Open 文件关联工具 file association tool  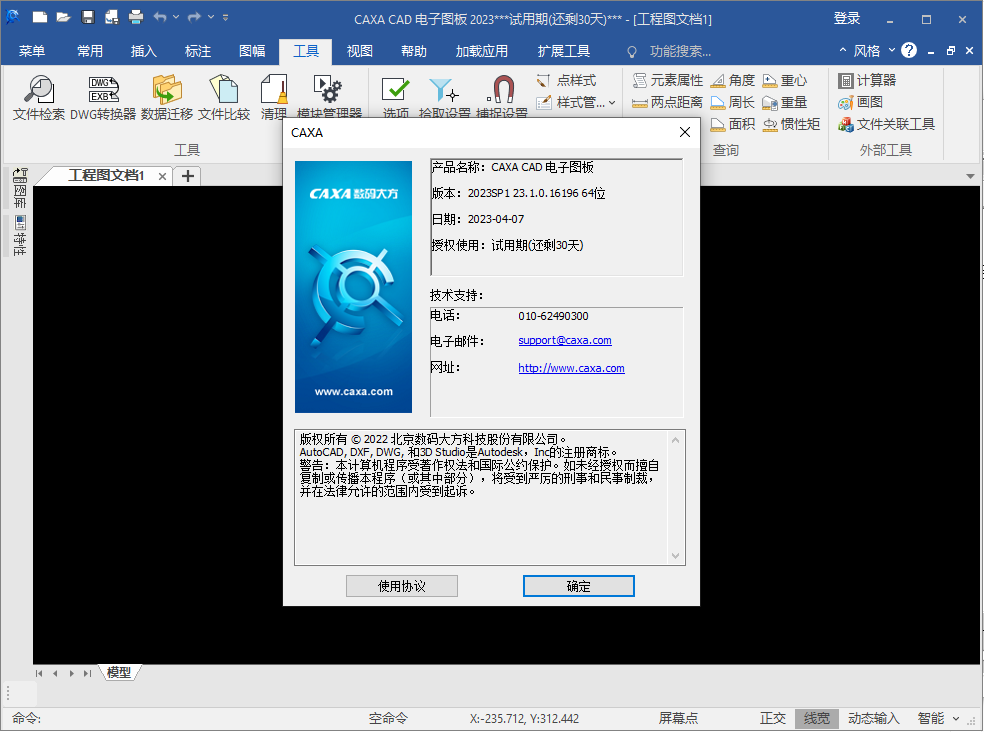(887, 124)
